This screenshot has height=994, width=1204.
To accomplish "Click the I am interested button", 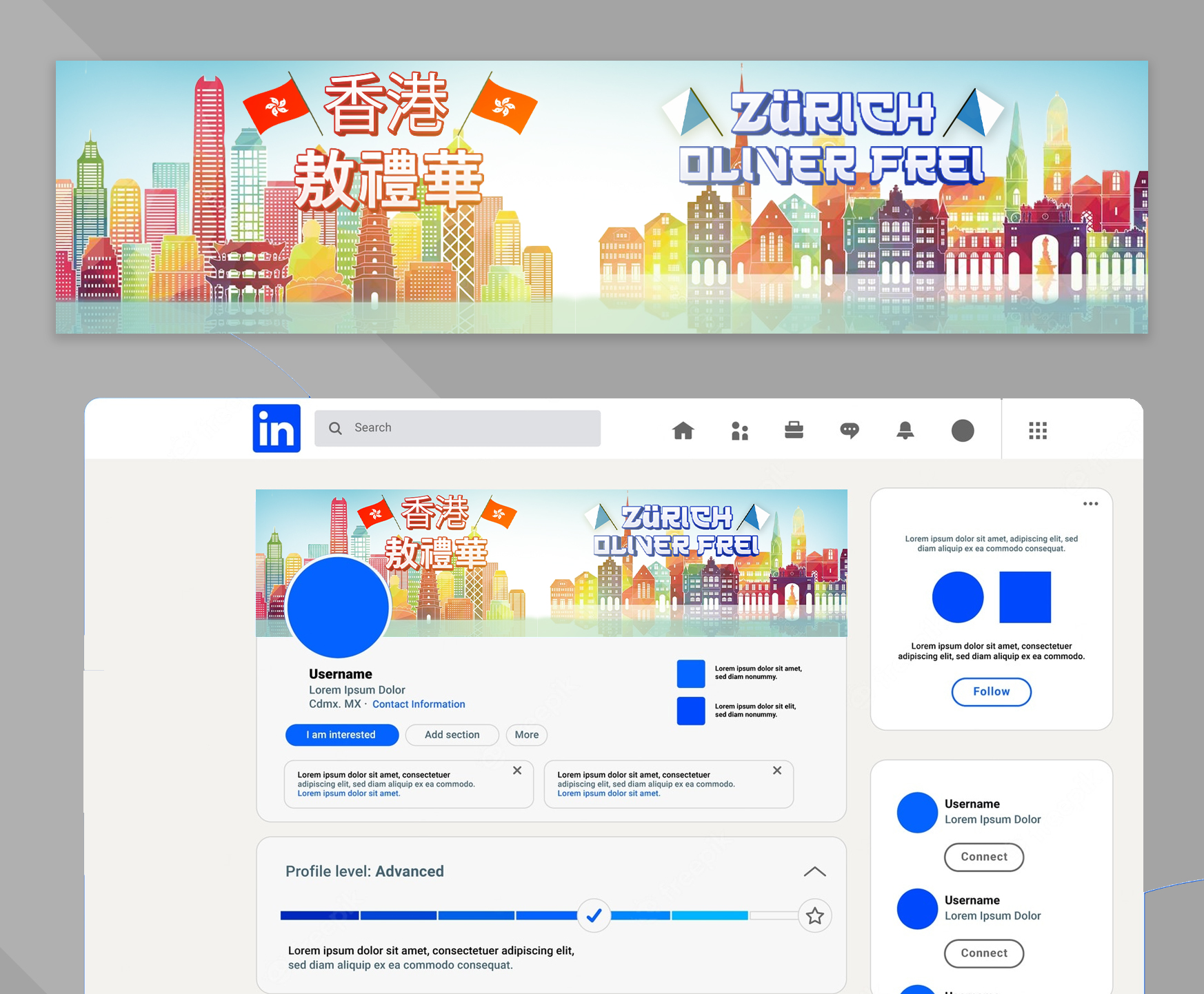I will pyautogui.click(x=341, y=735).
